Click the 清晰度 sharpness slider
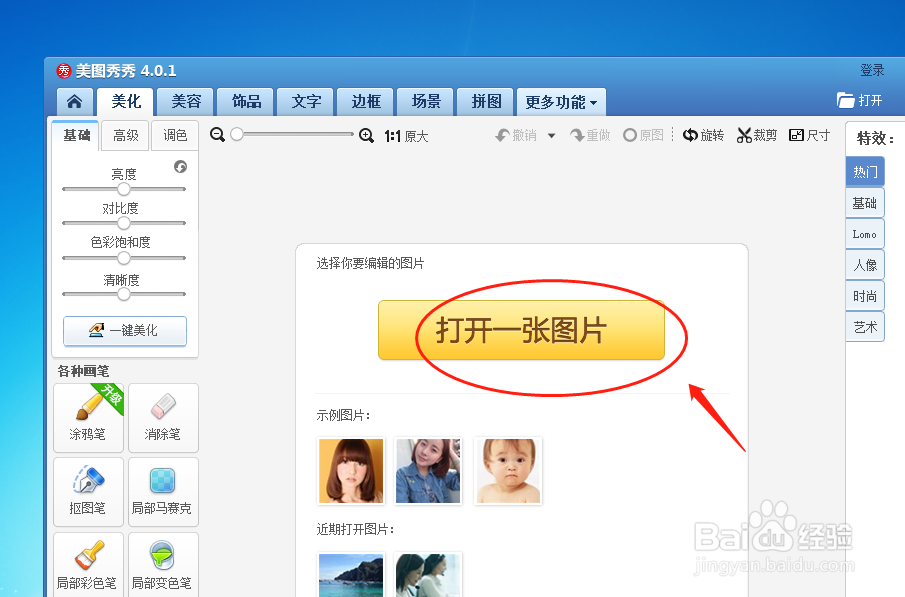This screenshot has width=905, height=597. pos(124,294)
